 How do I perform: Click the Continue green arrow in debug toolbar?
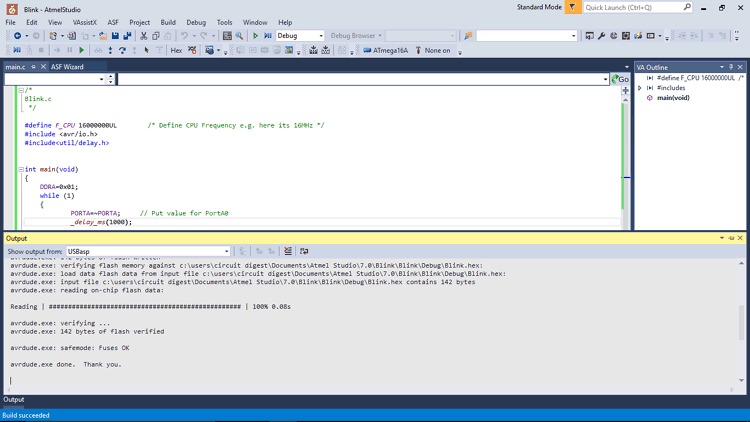(82, 50)
